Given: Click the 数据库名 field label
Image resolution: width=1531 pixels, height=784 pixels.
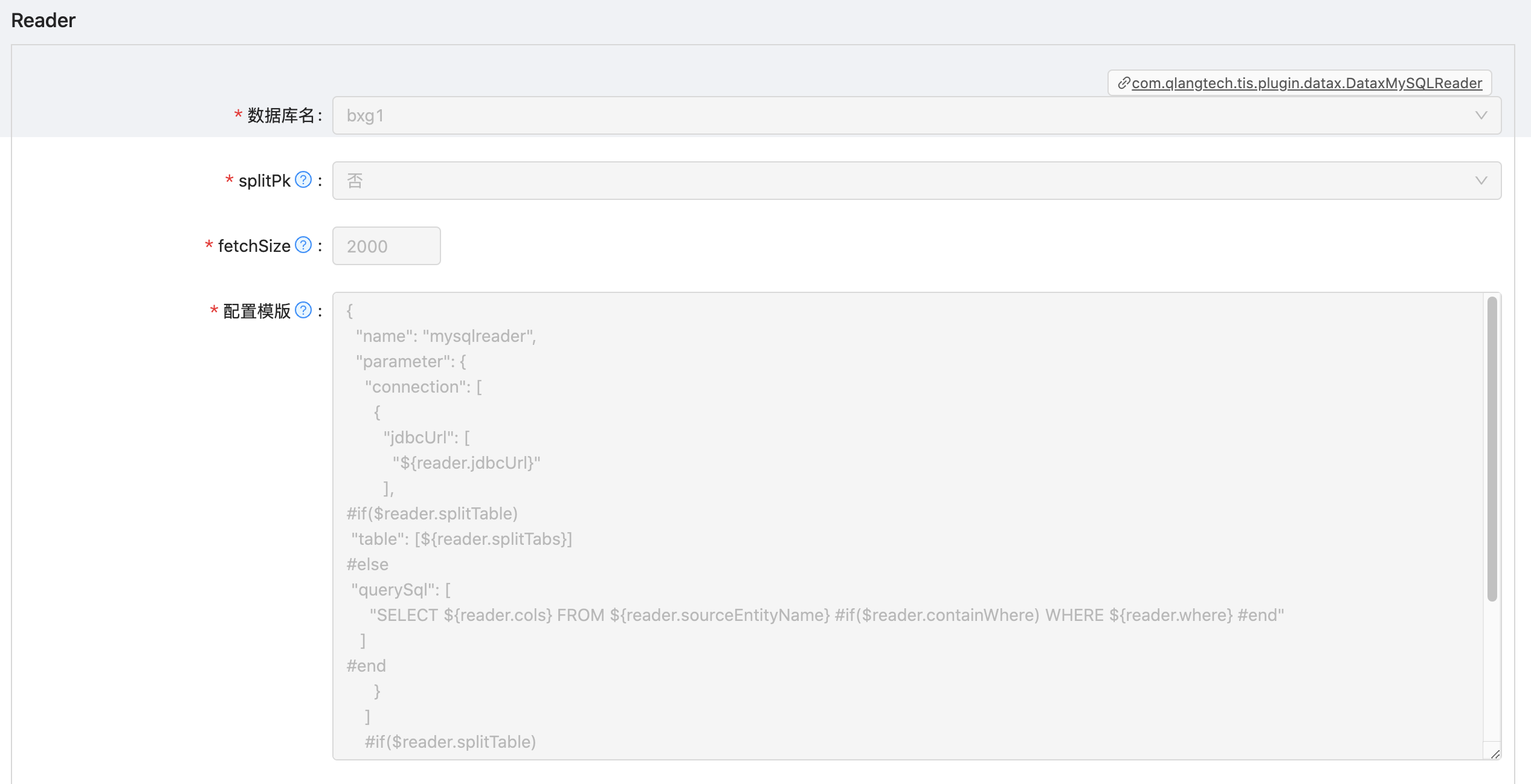Looking at the screenshot, I should click(281, 115).
